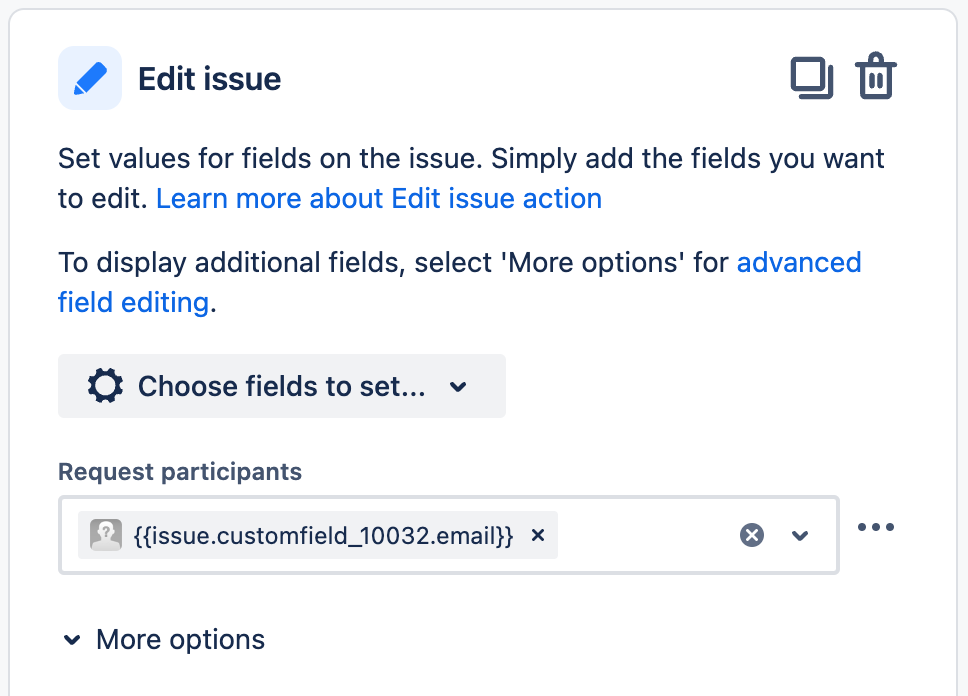Click the Request participants field label
This screenshot has width=968, height=696.
[180, 472]
